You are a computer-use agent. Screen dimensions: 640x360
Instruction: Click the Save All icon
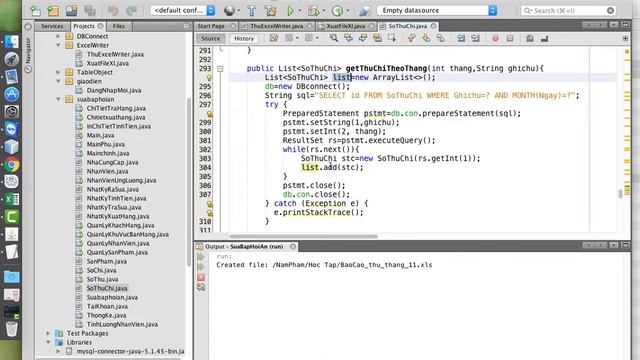pyautogui.click(x=90, y=11)
